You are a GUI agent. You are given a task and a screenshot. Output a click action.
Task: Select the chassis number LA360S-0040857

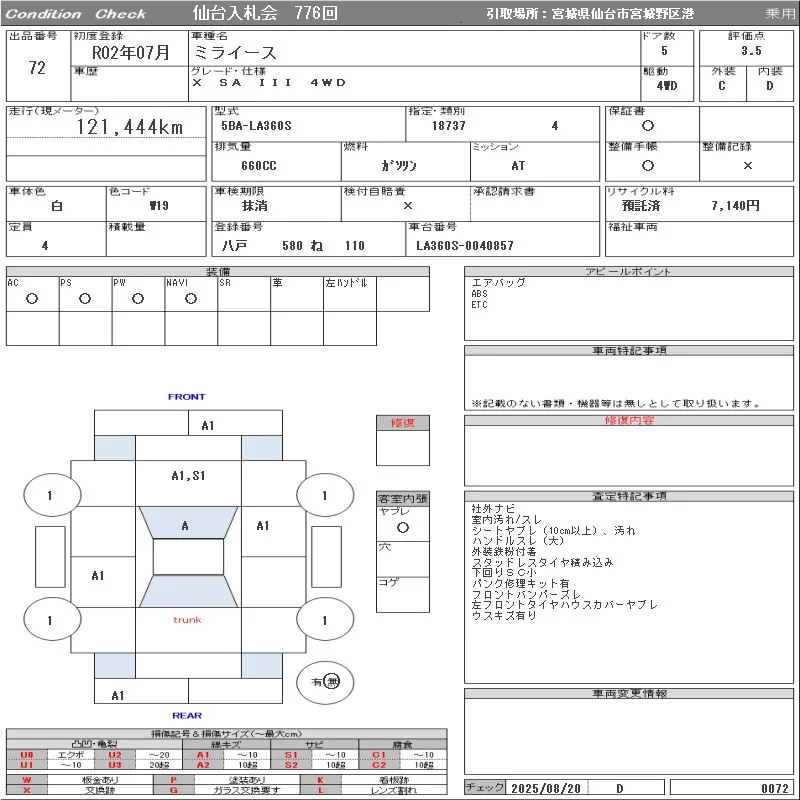coord(465,245)
